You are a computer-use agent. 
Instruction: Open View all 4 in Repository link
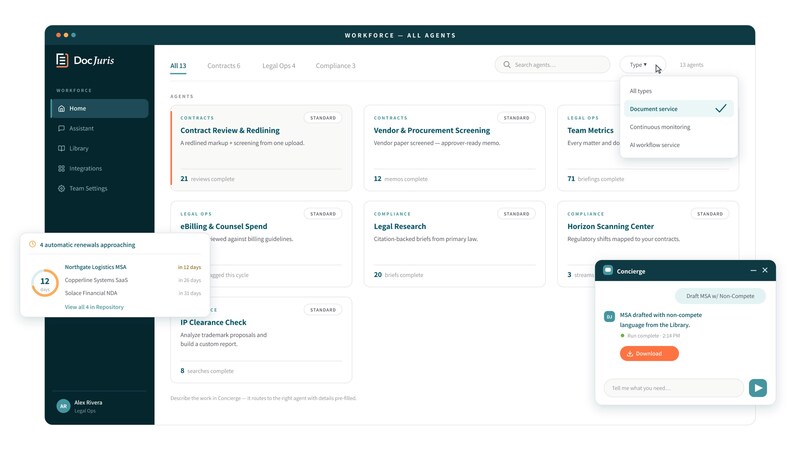click(x=94, y=307)
